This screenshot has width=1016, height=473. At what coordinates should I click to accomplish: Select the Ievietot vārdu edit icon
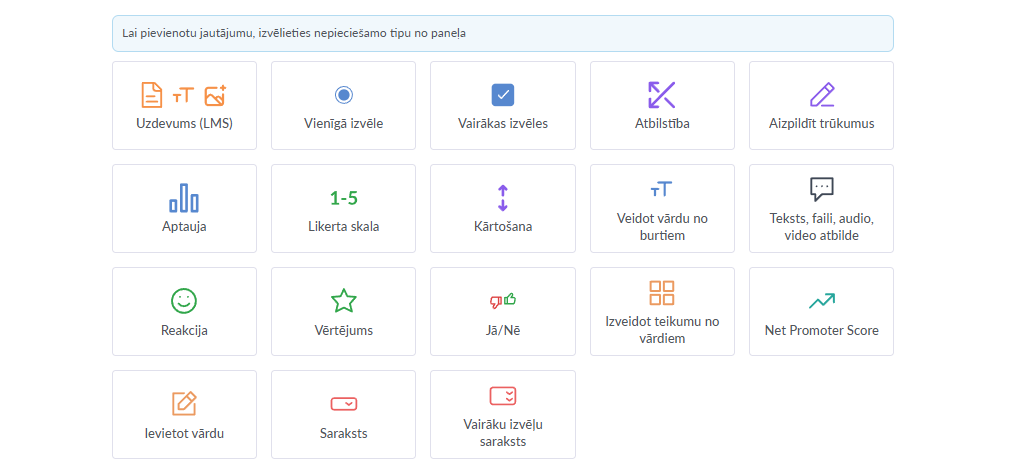[x=184, y=404]
